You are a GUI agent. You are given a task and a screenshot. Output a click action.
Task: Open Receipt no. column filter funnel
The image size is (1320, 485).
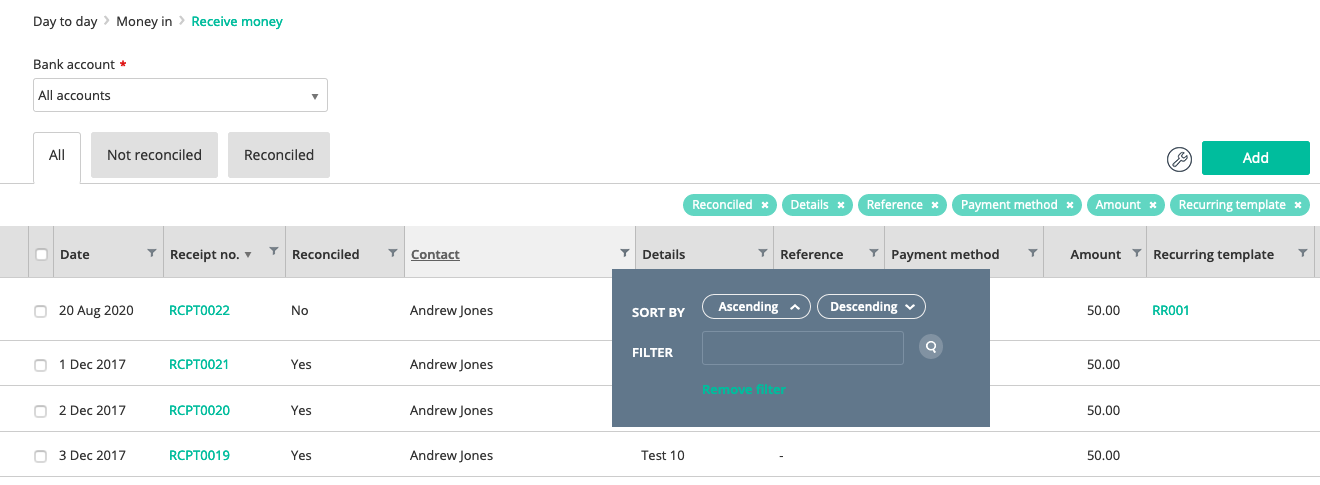[x=273, y=253]
